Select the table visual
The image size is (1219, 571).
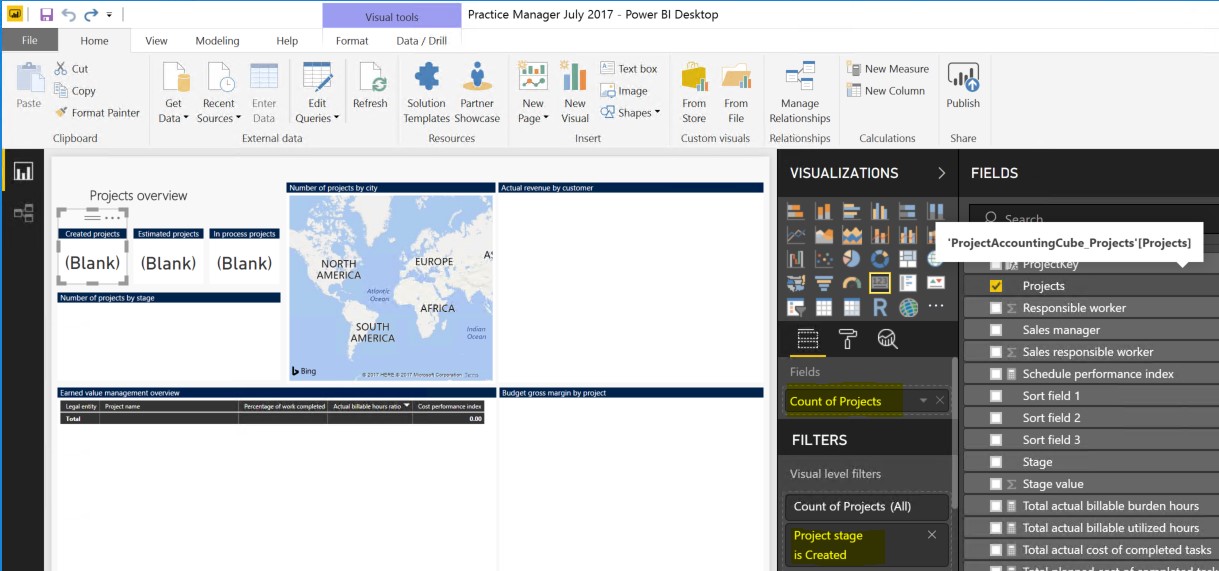(824, 308)
